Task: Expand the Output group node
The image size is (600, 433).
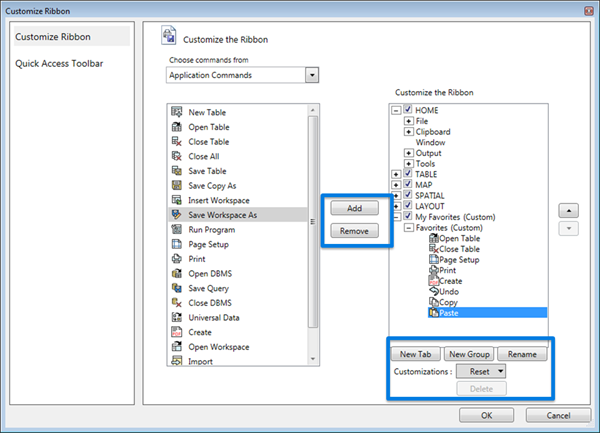Action: [409, 153]
